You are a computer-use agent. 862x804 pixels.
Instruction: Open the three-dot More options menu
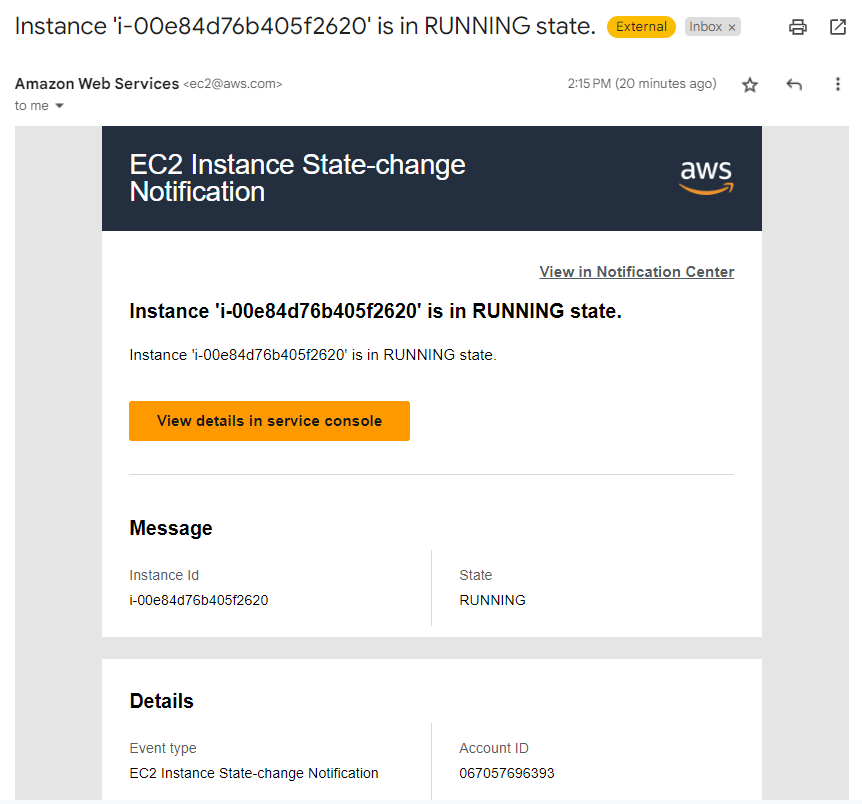pyautogui.click(x=838, y=85)
